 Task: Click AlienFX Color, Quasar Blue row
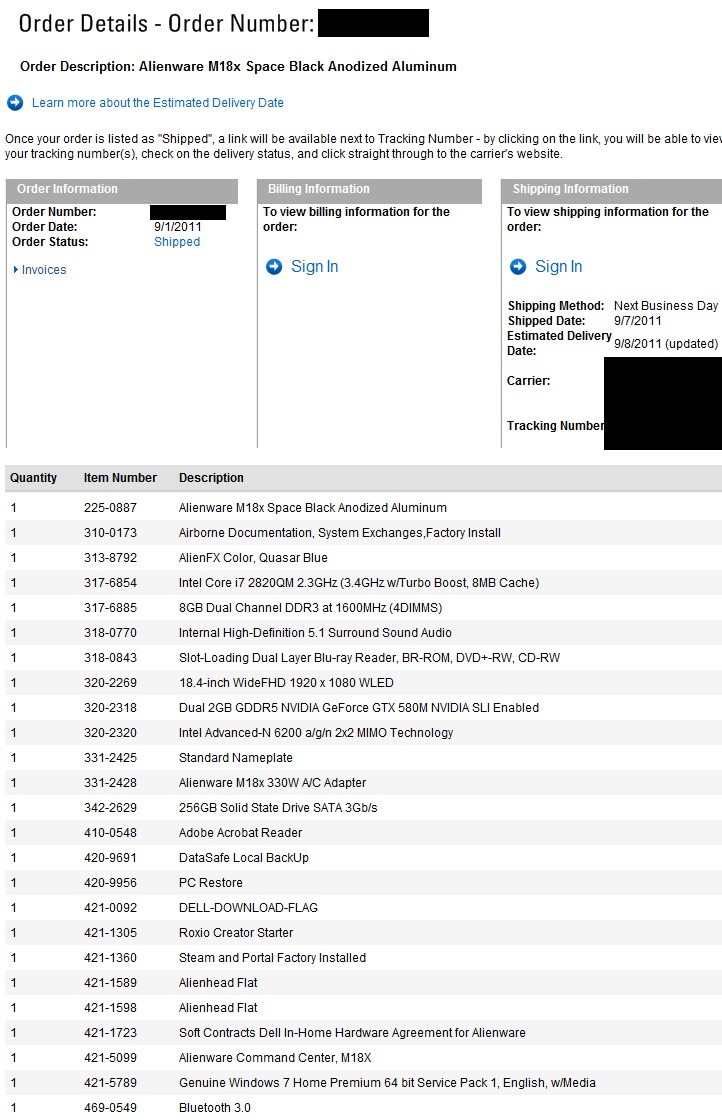pos(363,558)
